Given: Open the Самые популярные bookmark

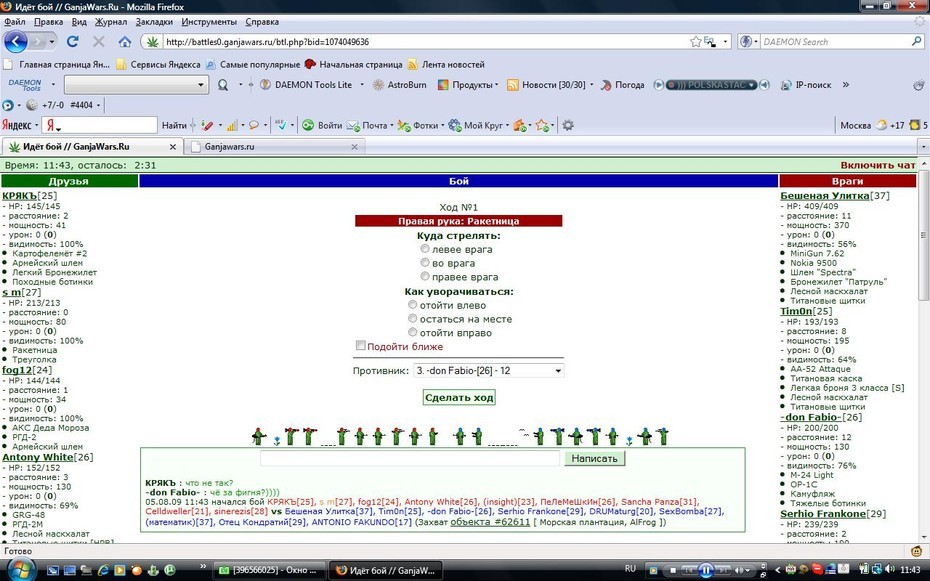Looking at the screenshot, I should 253,65.
